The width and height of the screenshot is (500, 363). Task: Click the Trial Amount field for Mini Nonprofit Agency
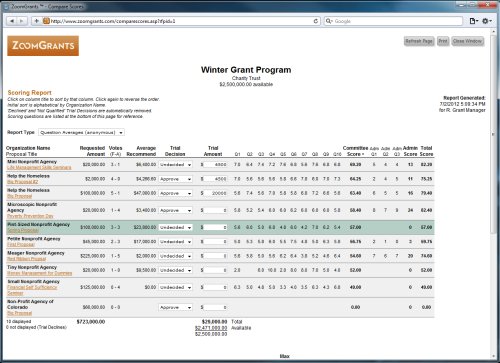215,165
